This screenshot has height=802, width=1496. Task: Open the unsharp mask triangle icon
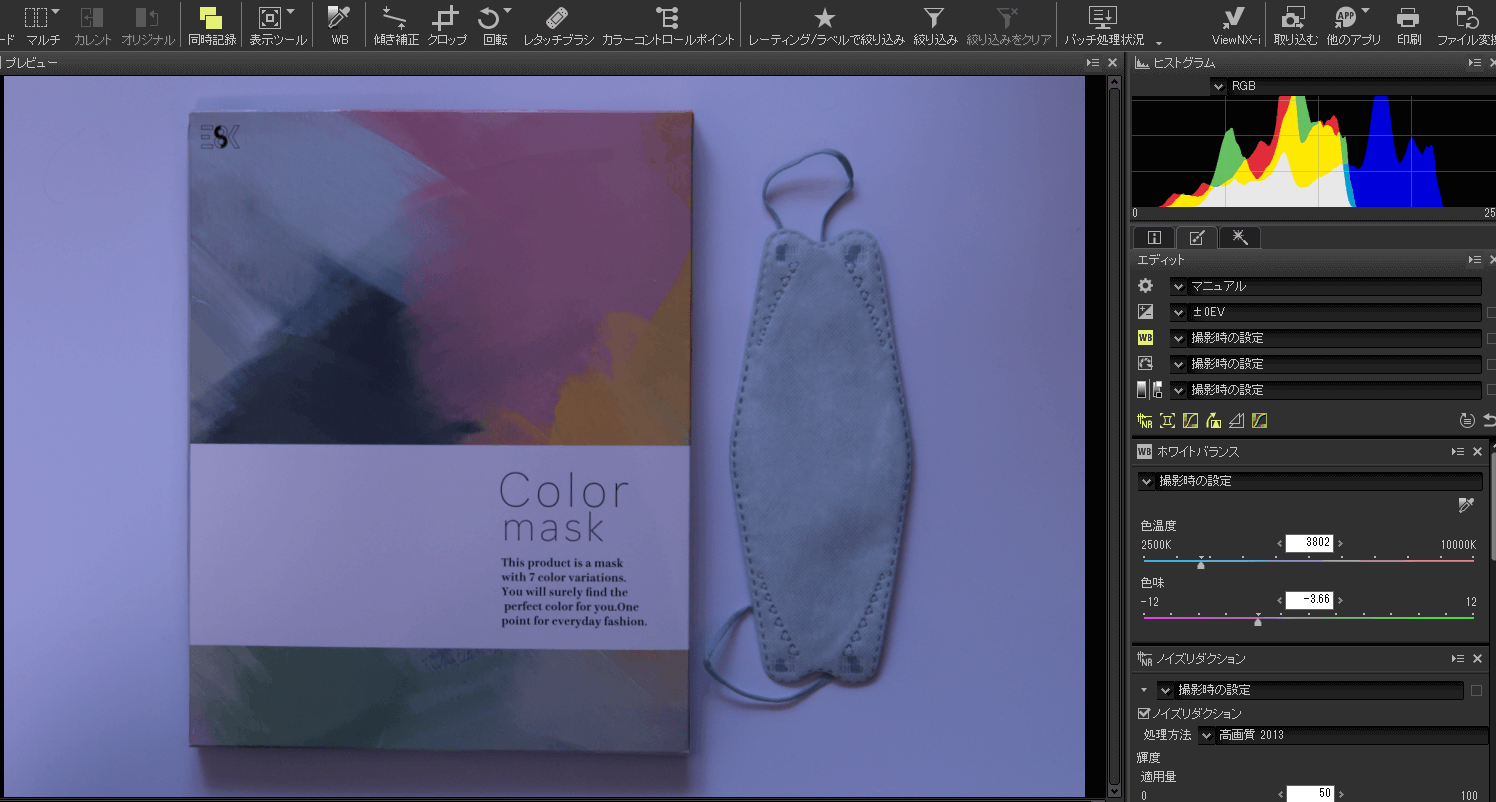(x=1236, y=421)
